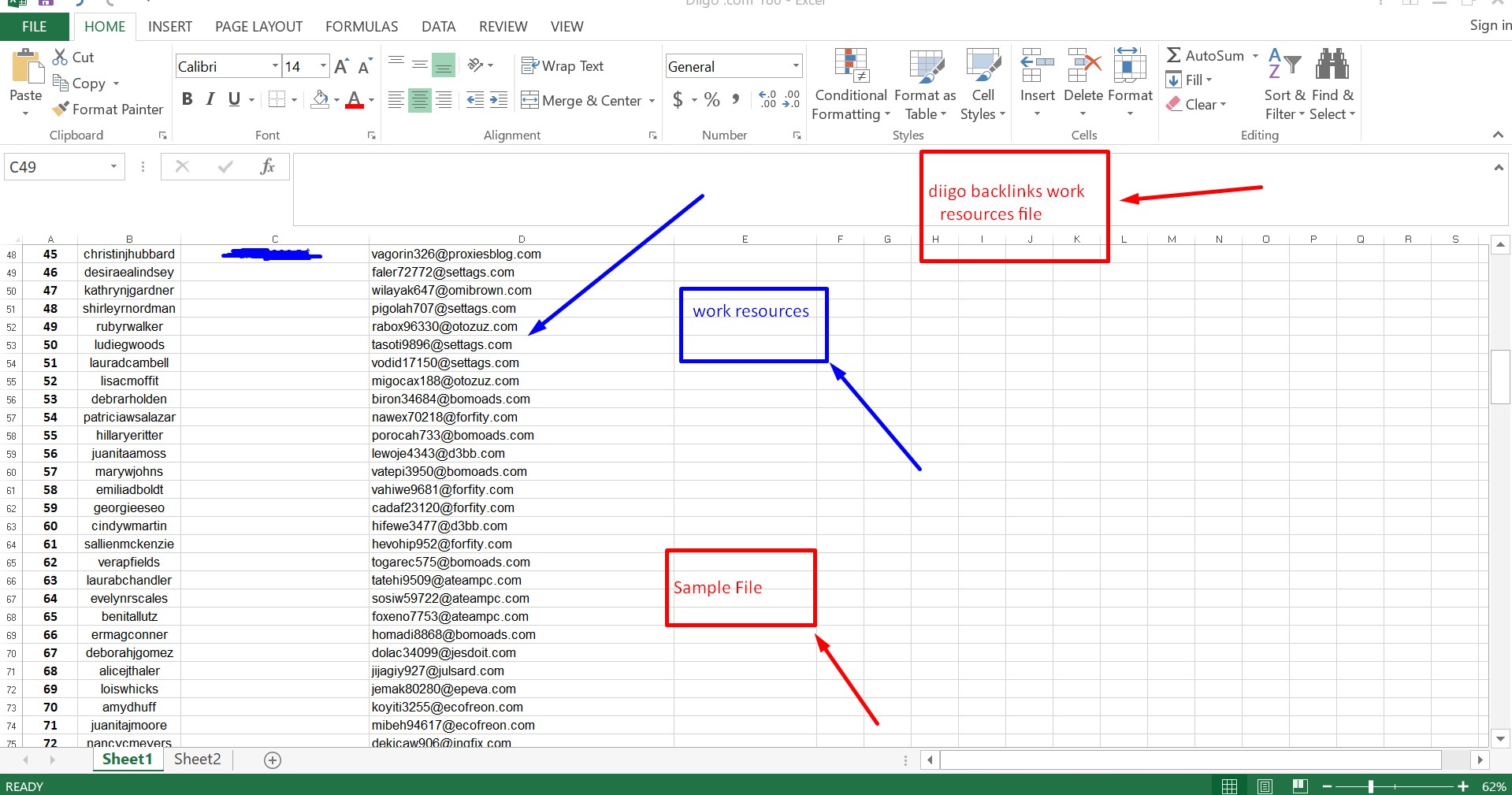Click the Find & Select binoculars icon
Image resolution: width=1512 pixels, height=795 pixels.
tap(1332, 65)
